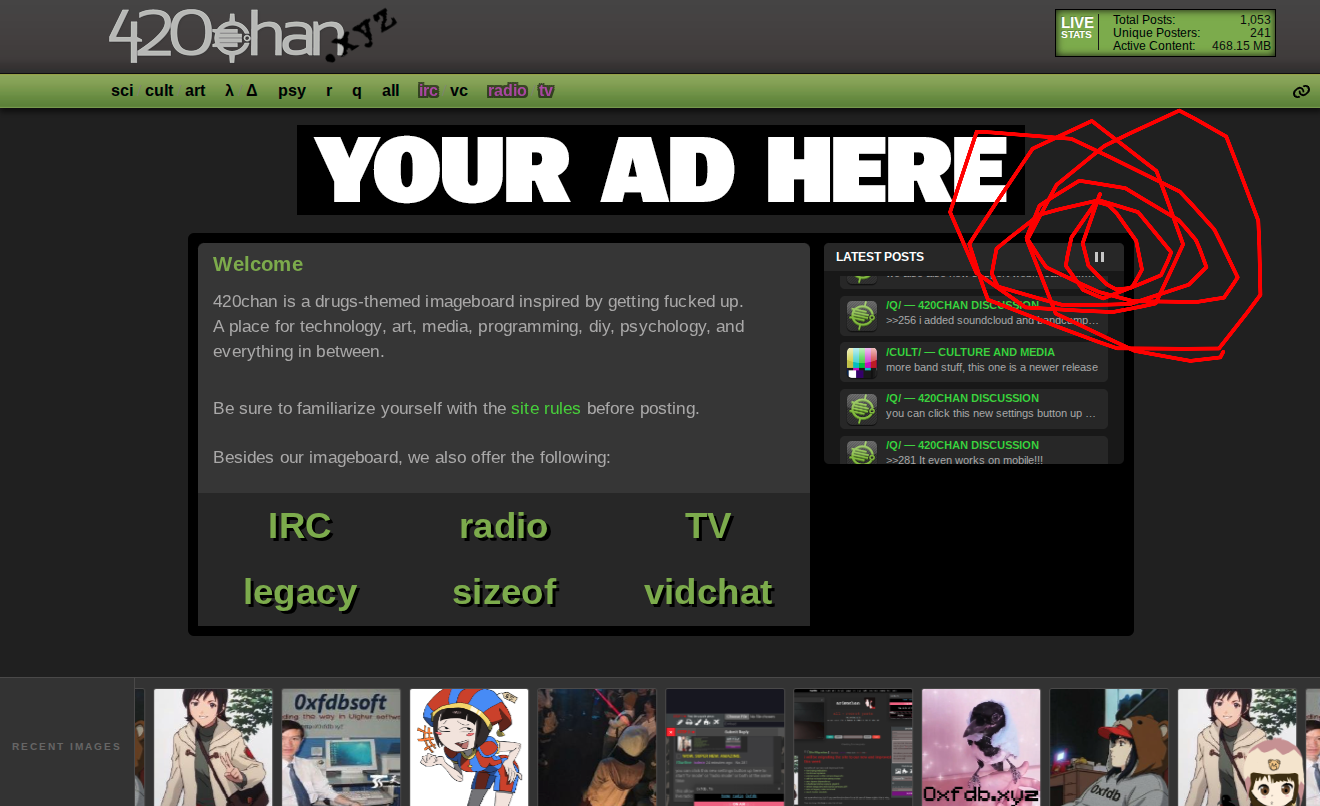
Task: Open the 'site rules' link
Action: pos(546,408)
